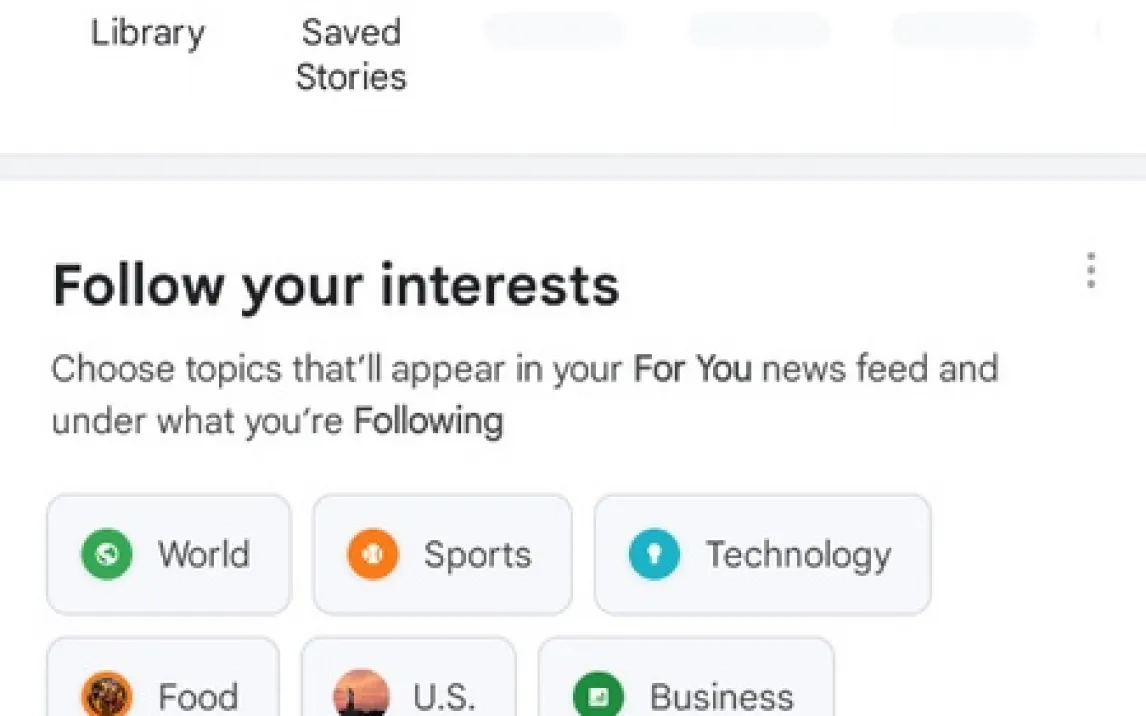Select the Business interest label
The height and width of the screenshot is (716, 1146).
point(721,695)
